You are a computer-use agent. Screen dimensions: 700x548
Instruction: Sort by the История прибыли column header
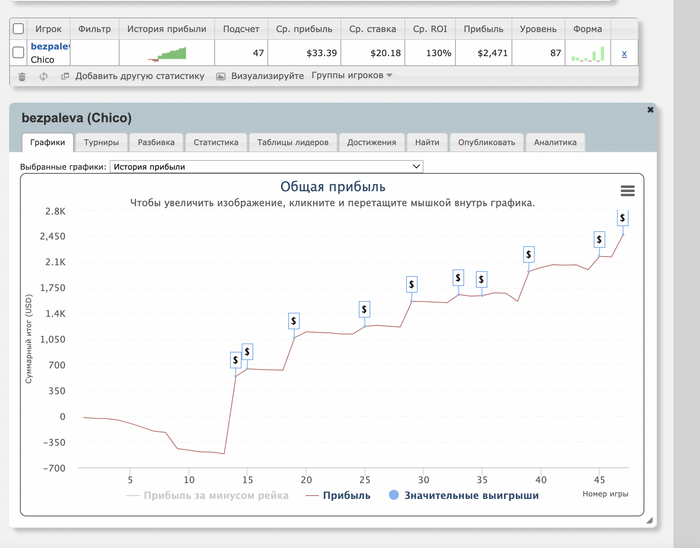pyautogui.click(x=167, y=29)
